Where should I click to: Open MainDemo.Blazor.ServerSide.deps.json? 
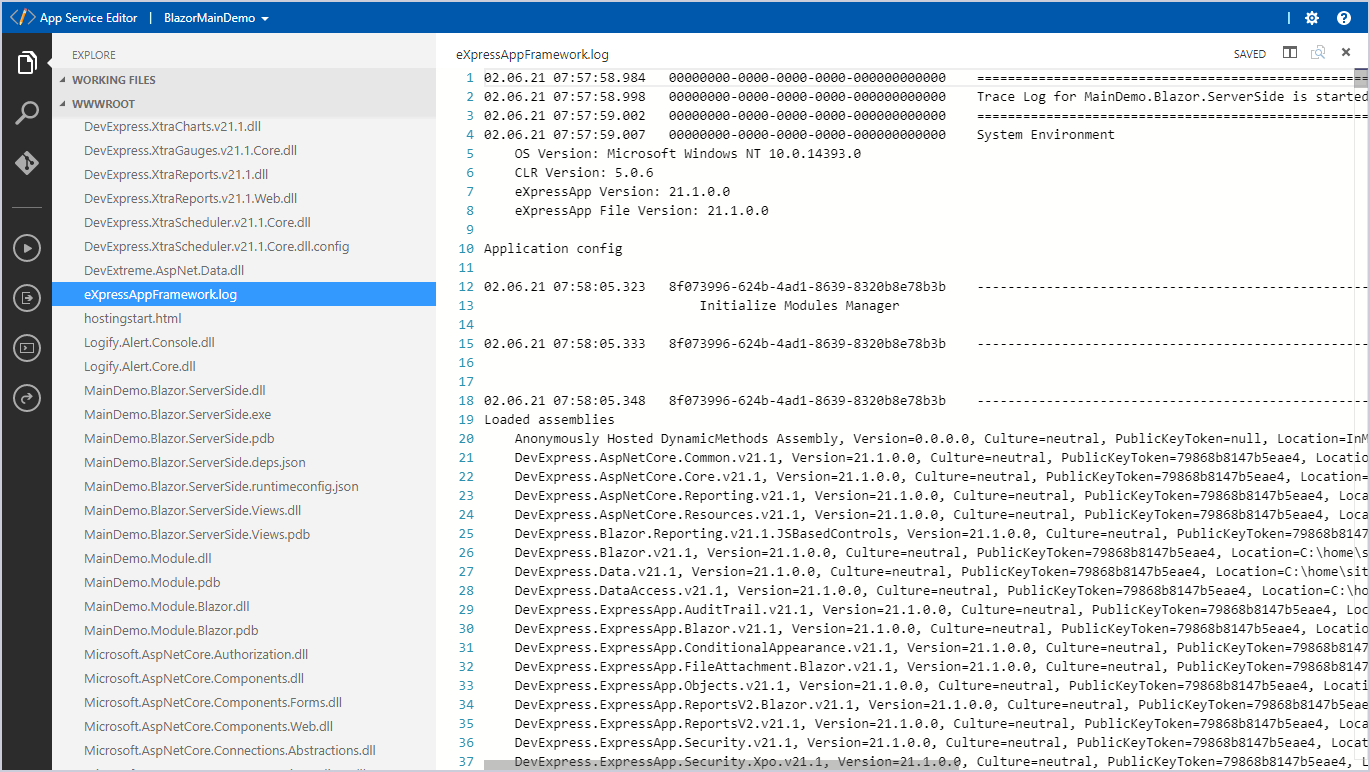point(195,462)
